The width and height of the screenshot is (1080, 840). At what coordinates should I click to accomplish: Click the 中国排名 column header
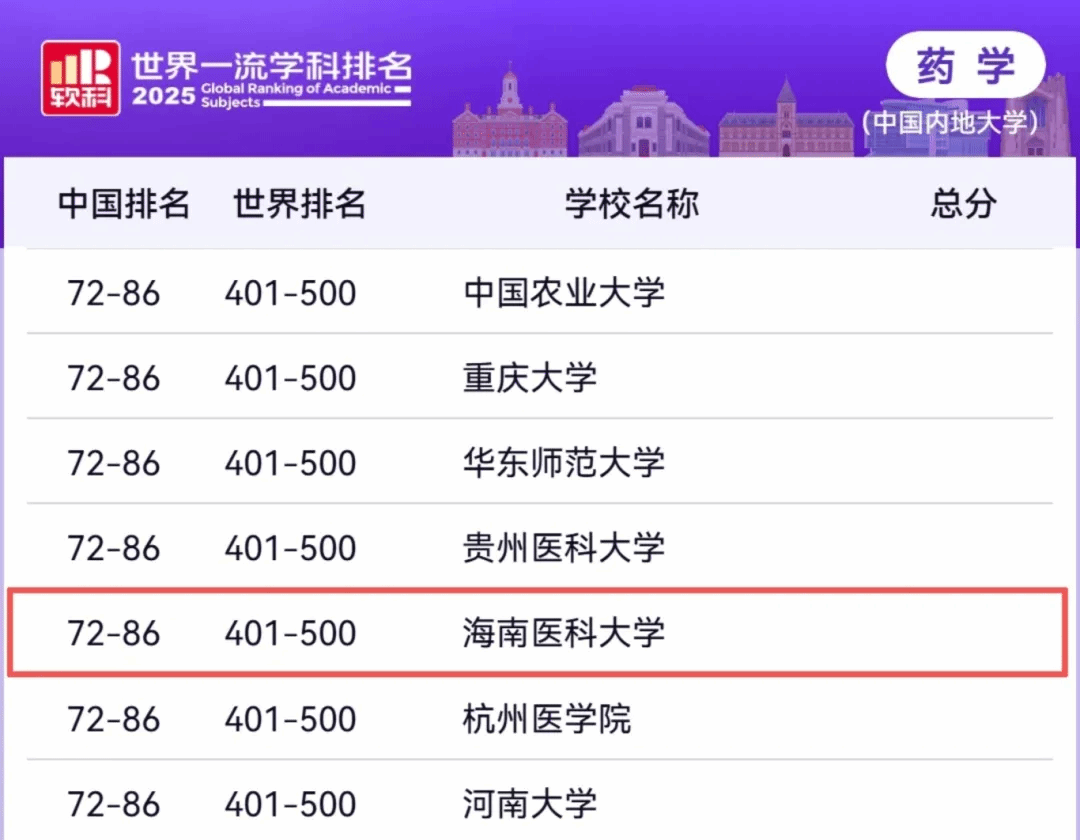click(x=124, y=204)
